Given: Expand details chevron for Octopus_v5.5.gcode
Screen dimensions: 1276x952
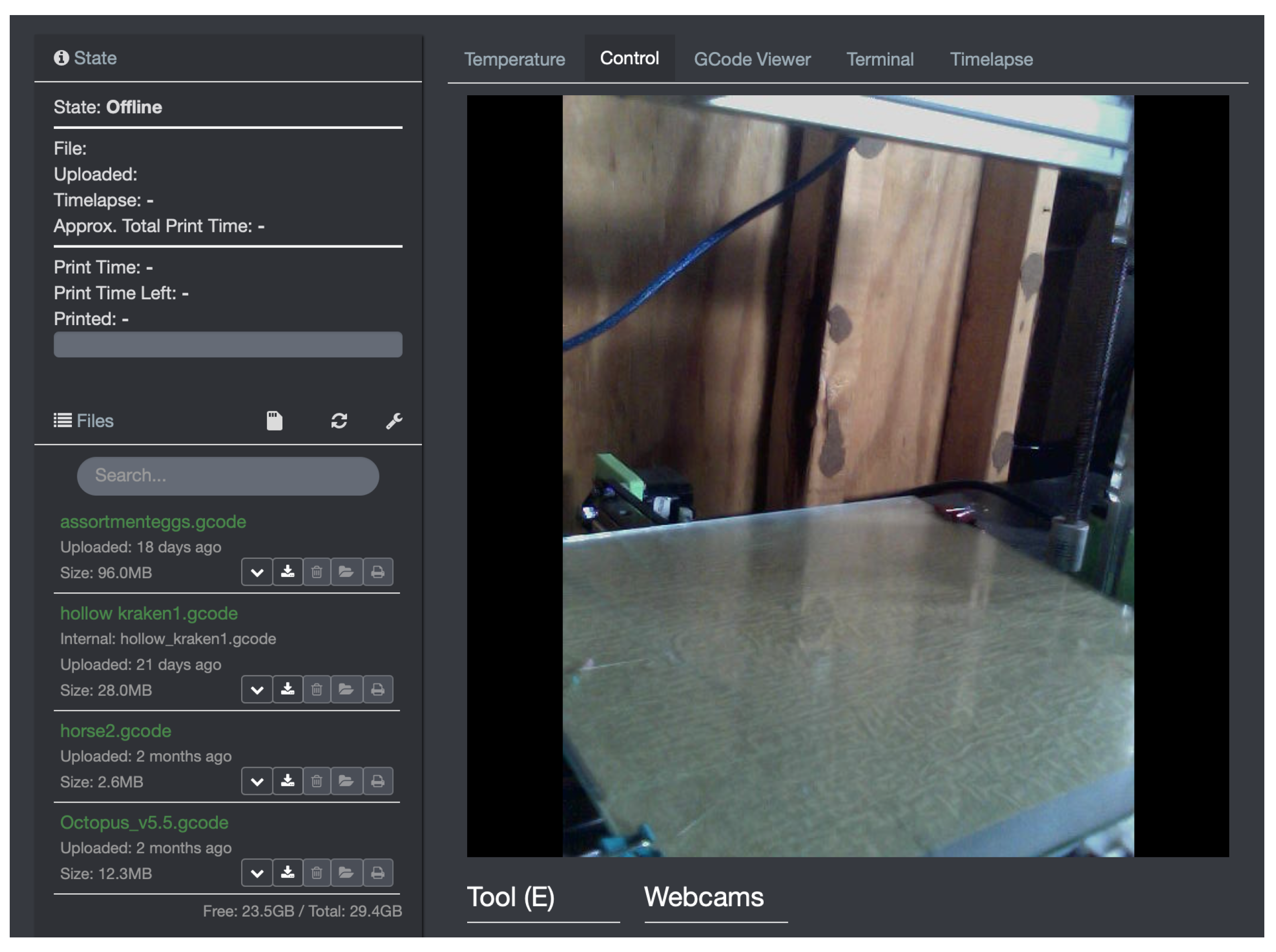Looking at the screenshot, I should click(x=257, y=872).
